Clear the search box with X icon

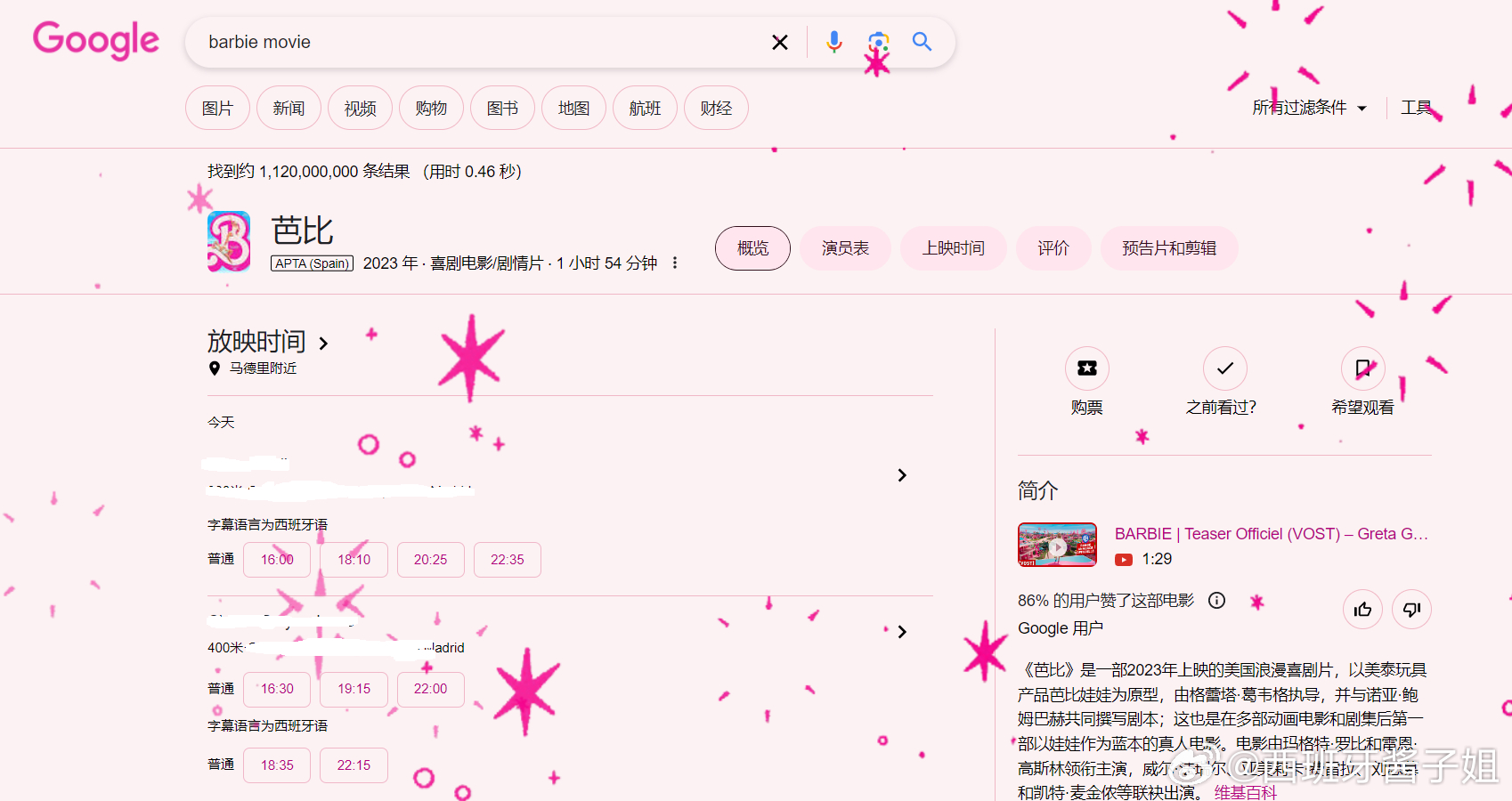click(x=780, y=42)
